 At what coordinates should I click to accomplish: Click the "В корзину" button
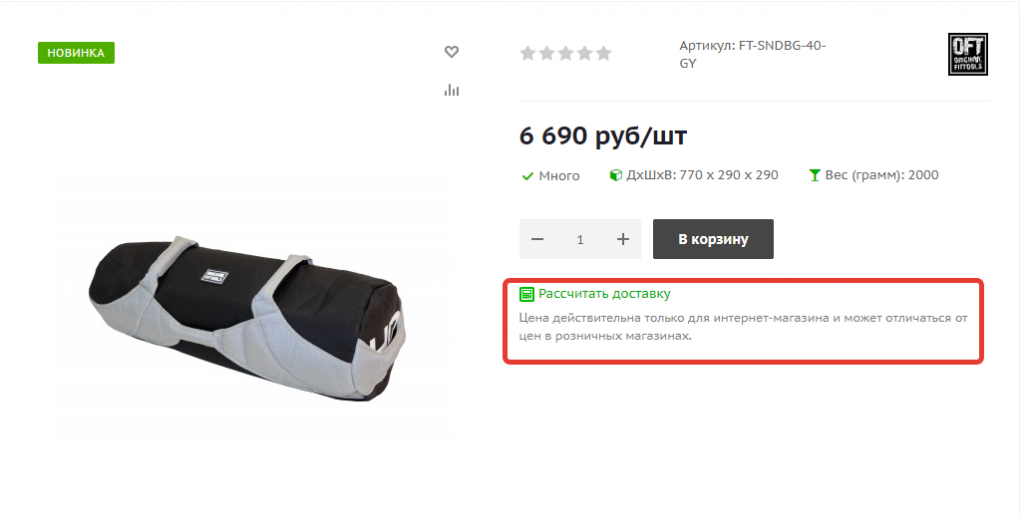(713, 239)
